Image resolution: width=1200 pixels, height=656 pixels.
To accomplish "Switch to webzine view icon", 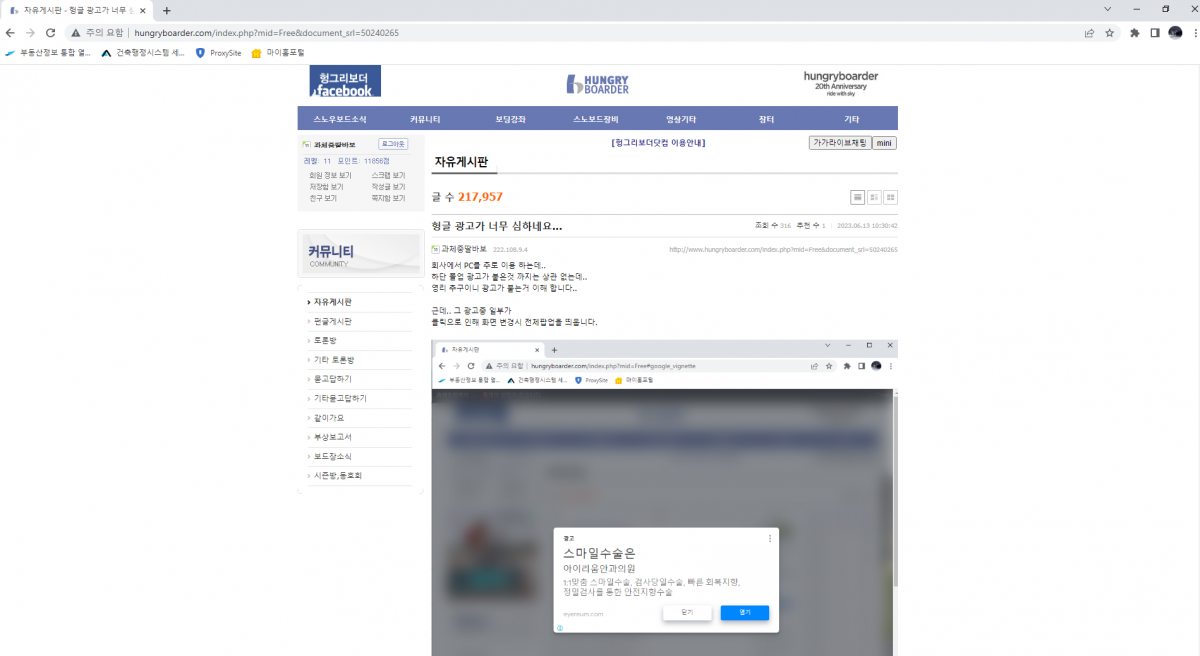I will coord(874,197).
